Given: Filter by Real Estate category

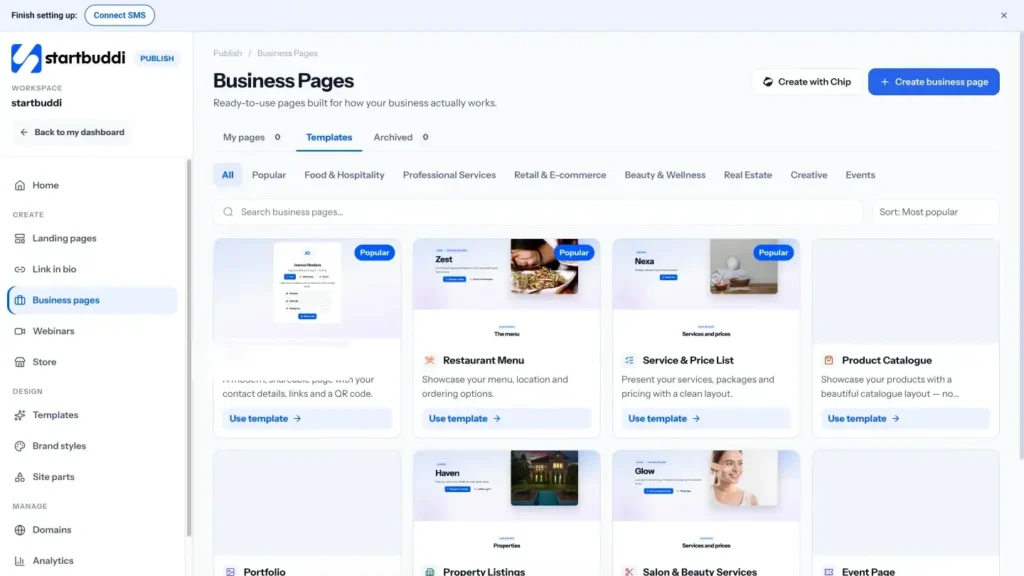Looking at the screenshot, I should tap(748, 175).
